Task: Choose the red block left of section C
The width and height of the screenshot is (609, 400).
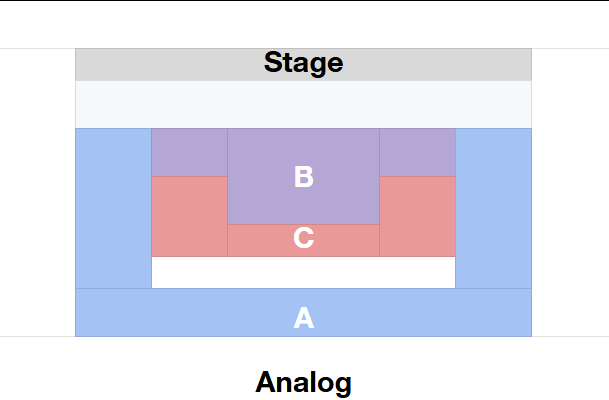Action: click(189, 216)
